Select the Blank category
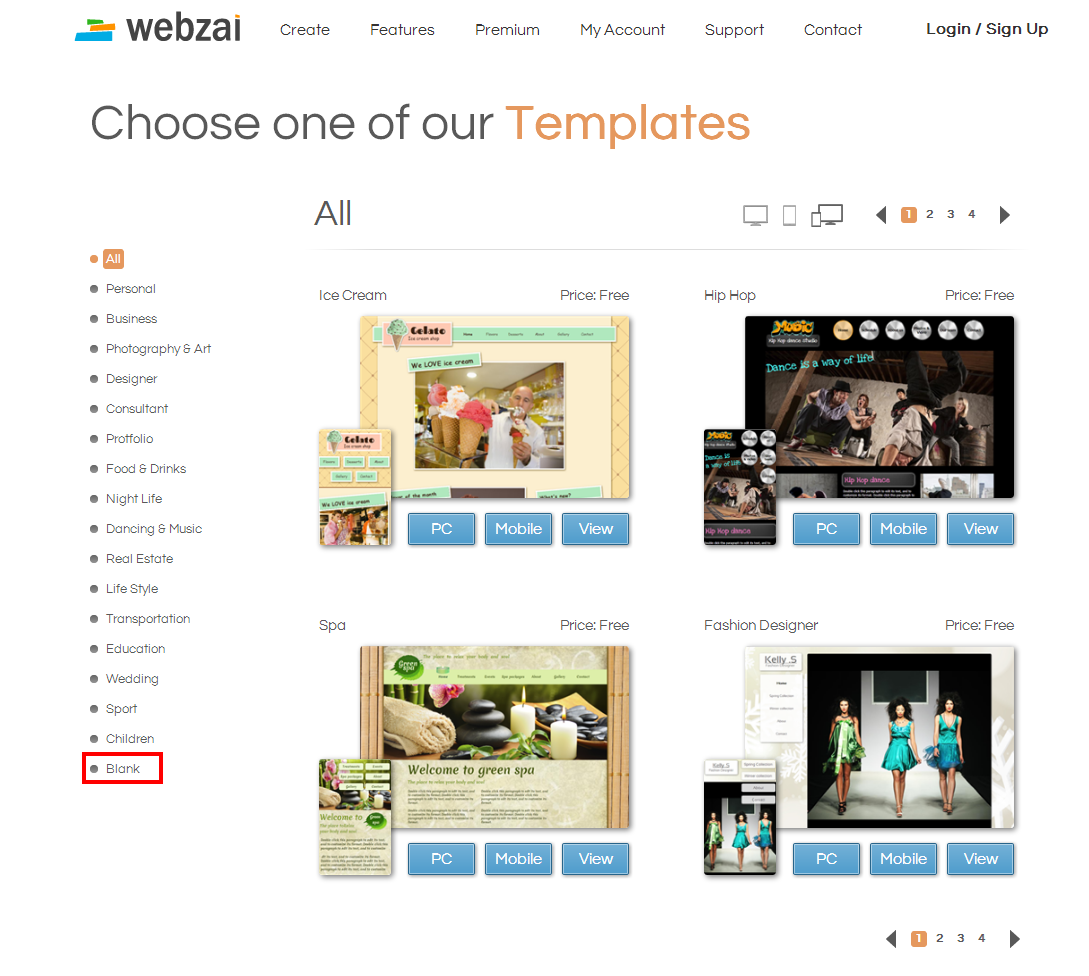The width and height of the screenshot is (1089, 976). (122, 768)
